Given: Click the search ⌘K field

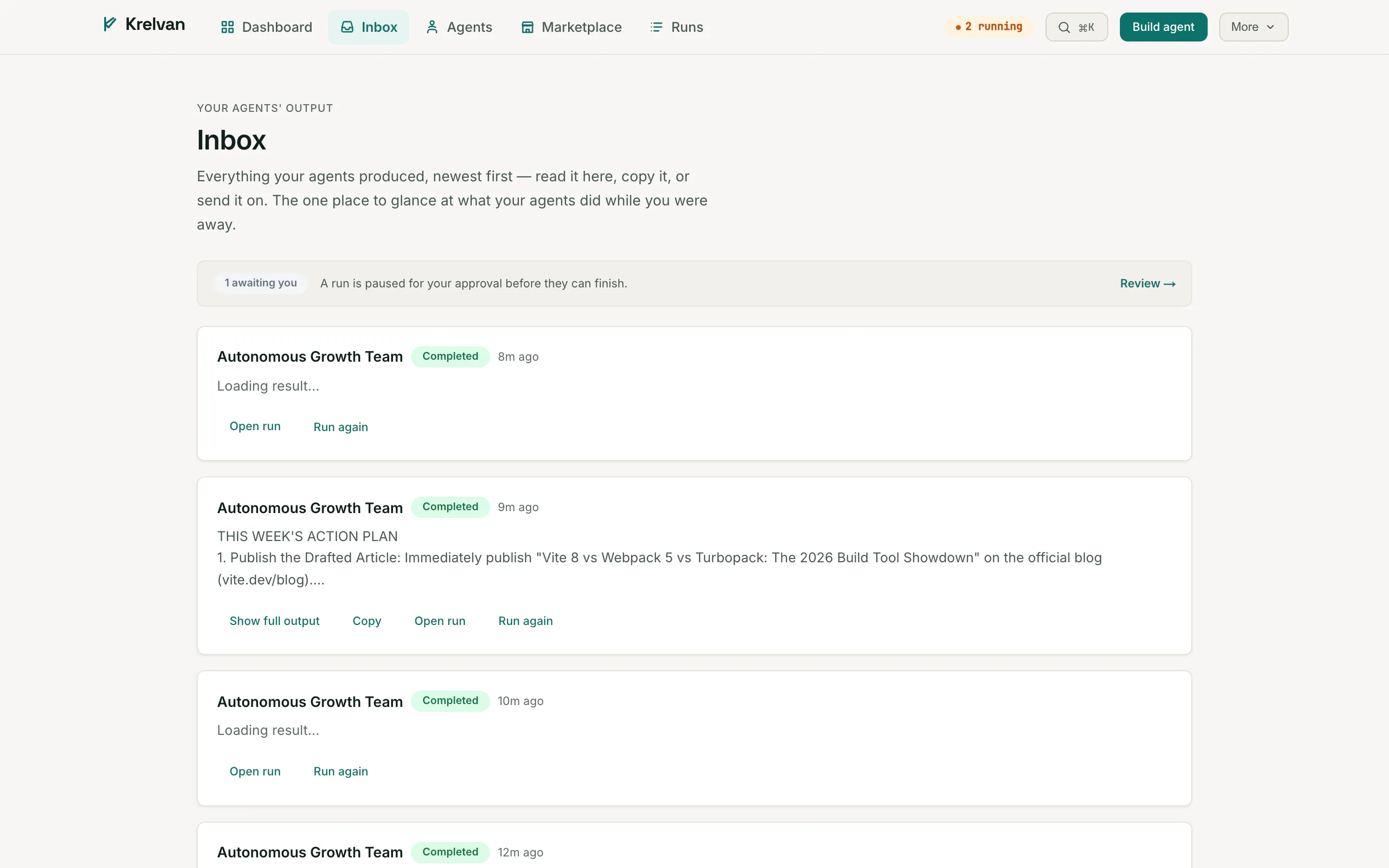Looking at the screenshot, I should click(1077, 27).
